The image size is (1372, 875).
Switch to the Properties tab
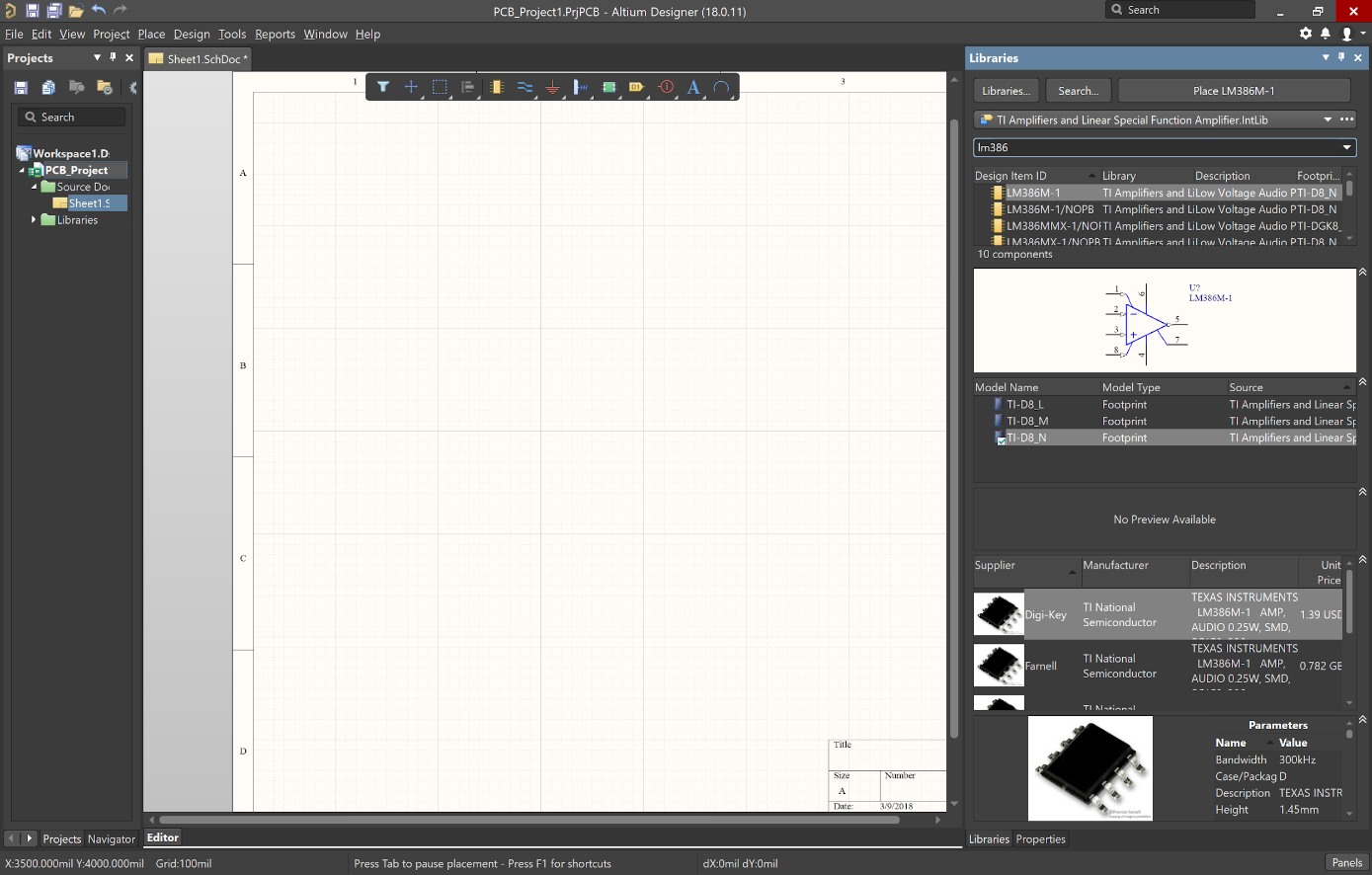pyautogui.click(x=1040, y=838)
